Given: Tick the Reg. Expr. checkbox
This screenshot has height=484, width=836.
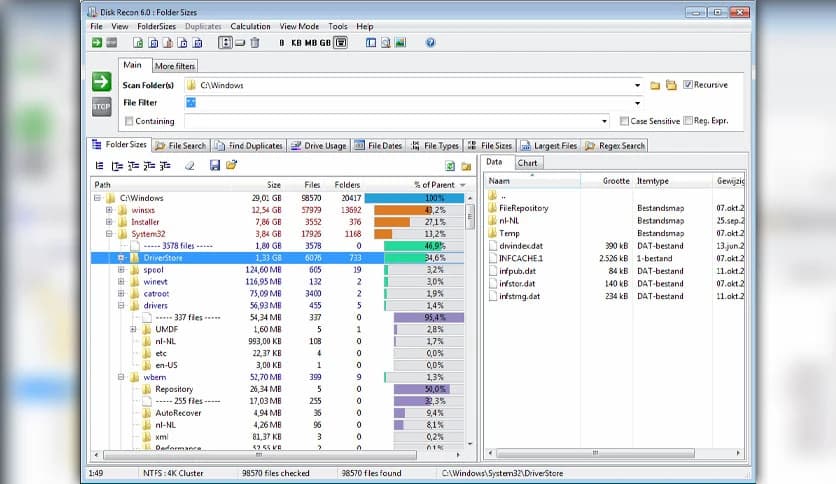Looking at the screenshot, I should pos(688,120).
